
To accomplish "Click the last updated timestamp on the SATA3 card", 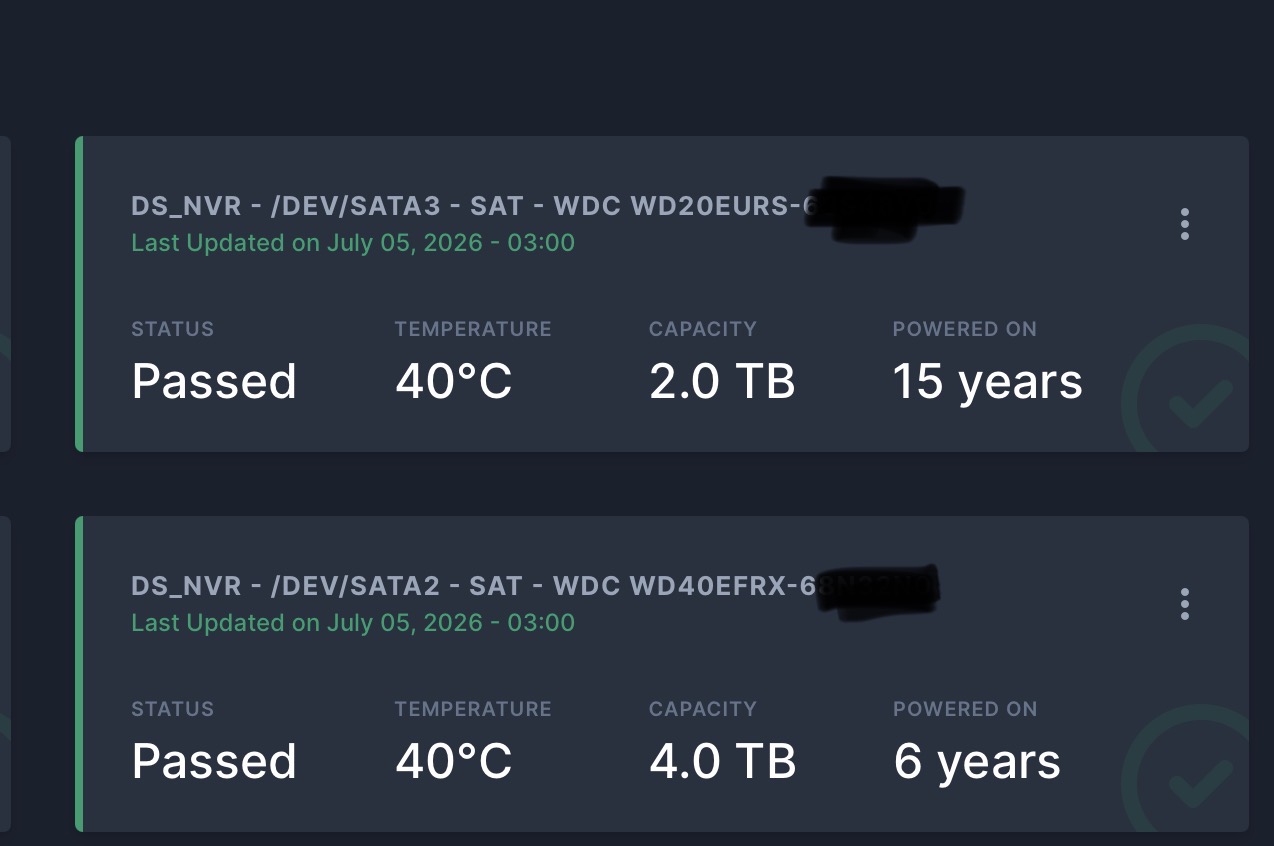I will [353, 243].
